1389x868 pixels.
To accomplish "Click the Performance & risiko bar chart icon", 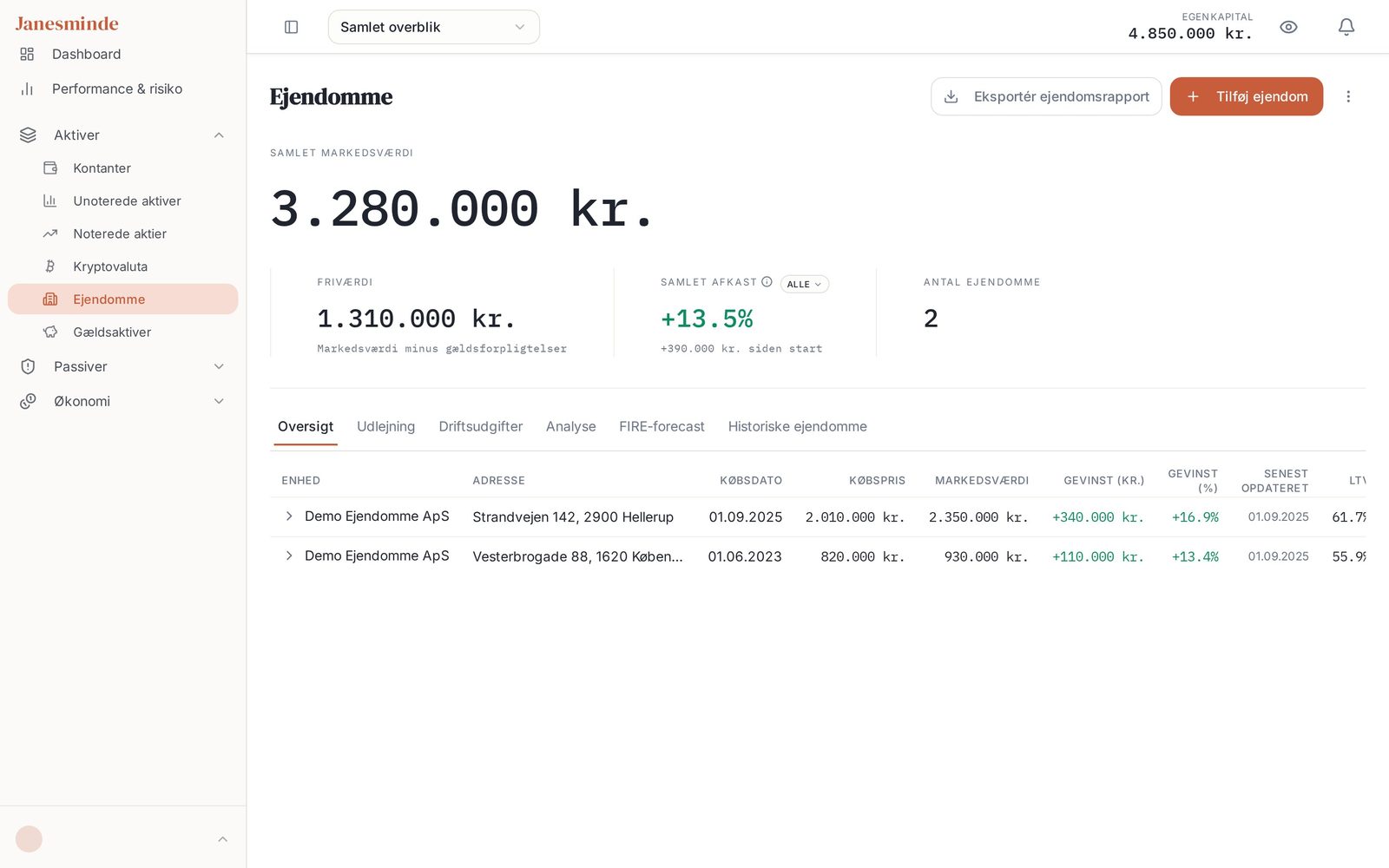I will (27, 89).
